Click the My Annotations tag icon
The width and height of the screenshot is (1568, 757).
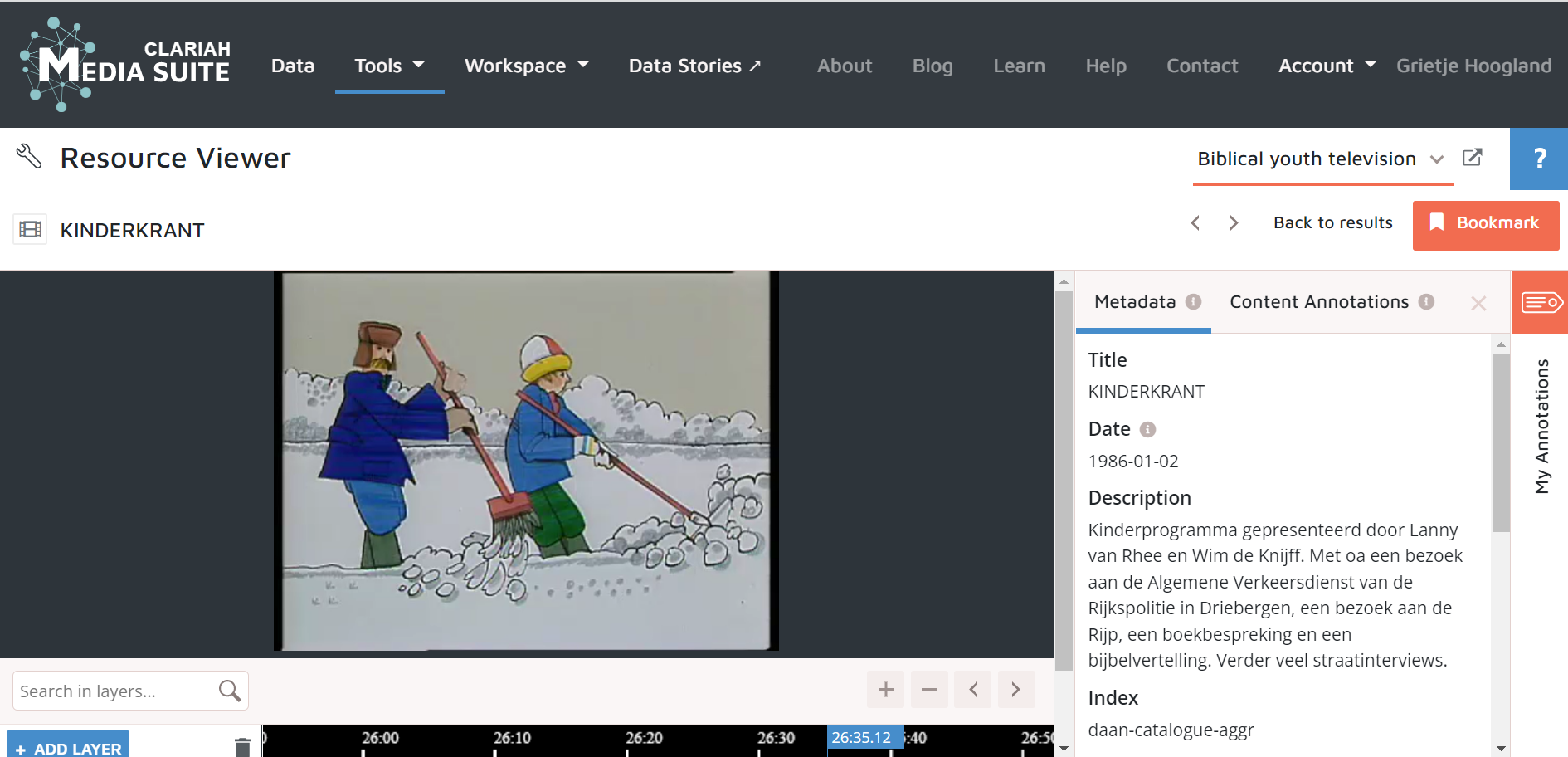pyautogui.click(x=1541, y=303)
